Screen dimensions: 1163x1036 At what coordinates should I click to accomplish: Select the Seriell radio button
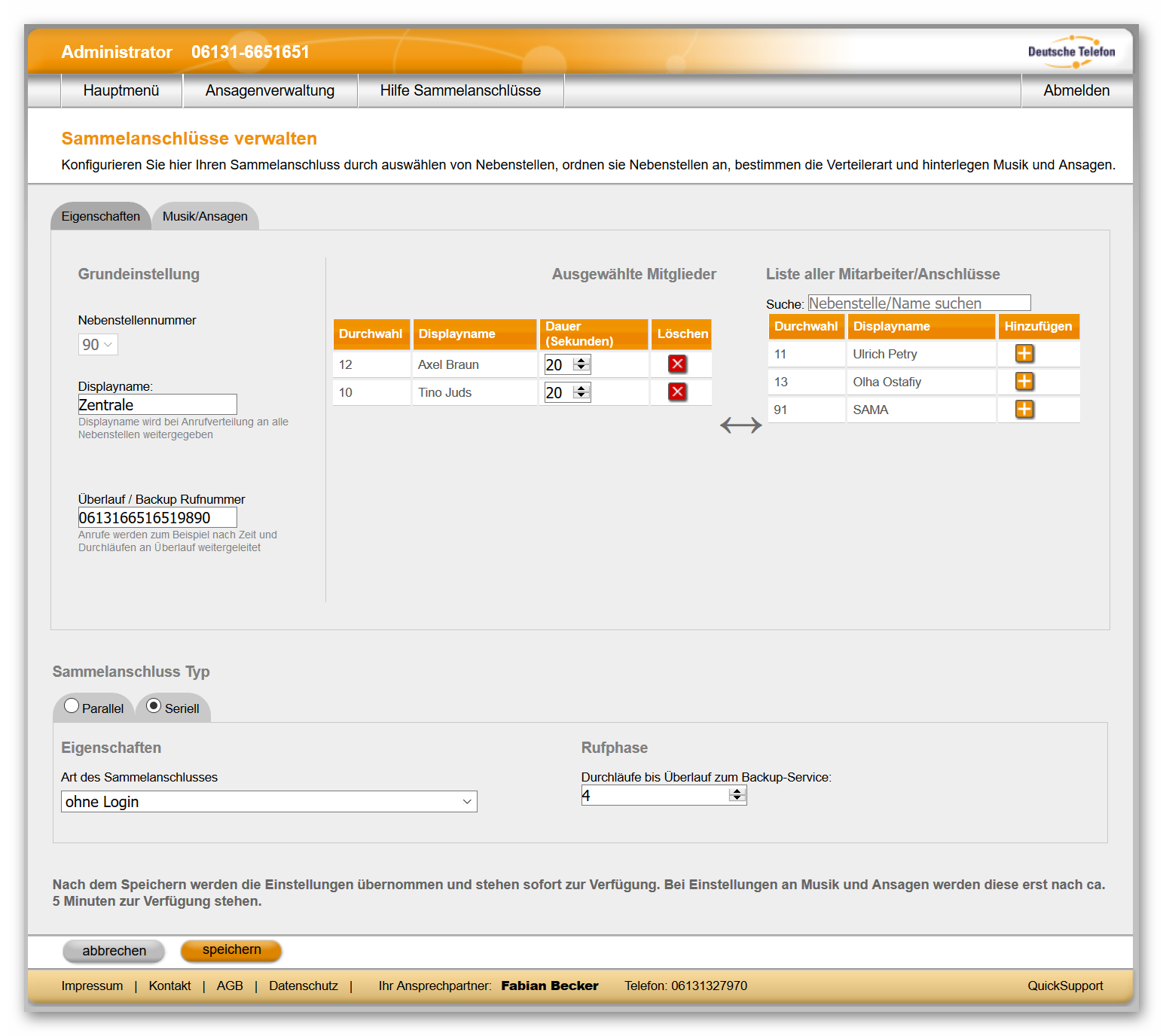point(154,706)
